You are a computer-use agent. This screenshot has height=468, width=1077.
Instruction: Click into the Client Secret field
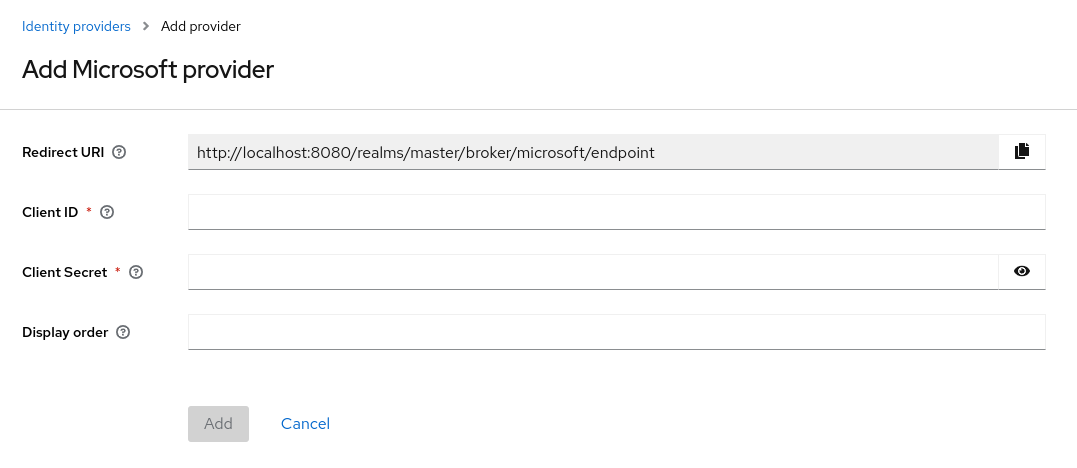coord(592,272)
